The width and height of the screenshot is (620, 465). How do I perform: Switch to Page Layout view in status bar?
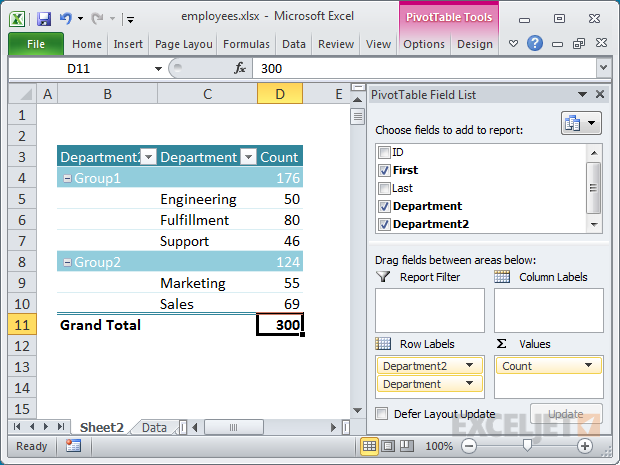[389, 446]
